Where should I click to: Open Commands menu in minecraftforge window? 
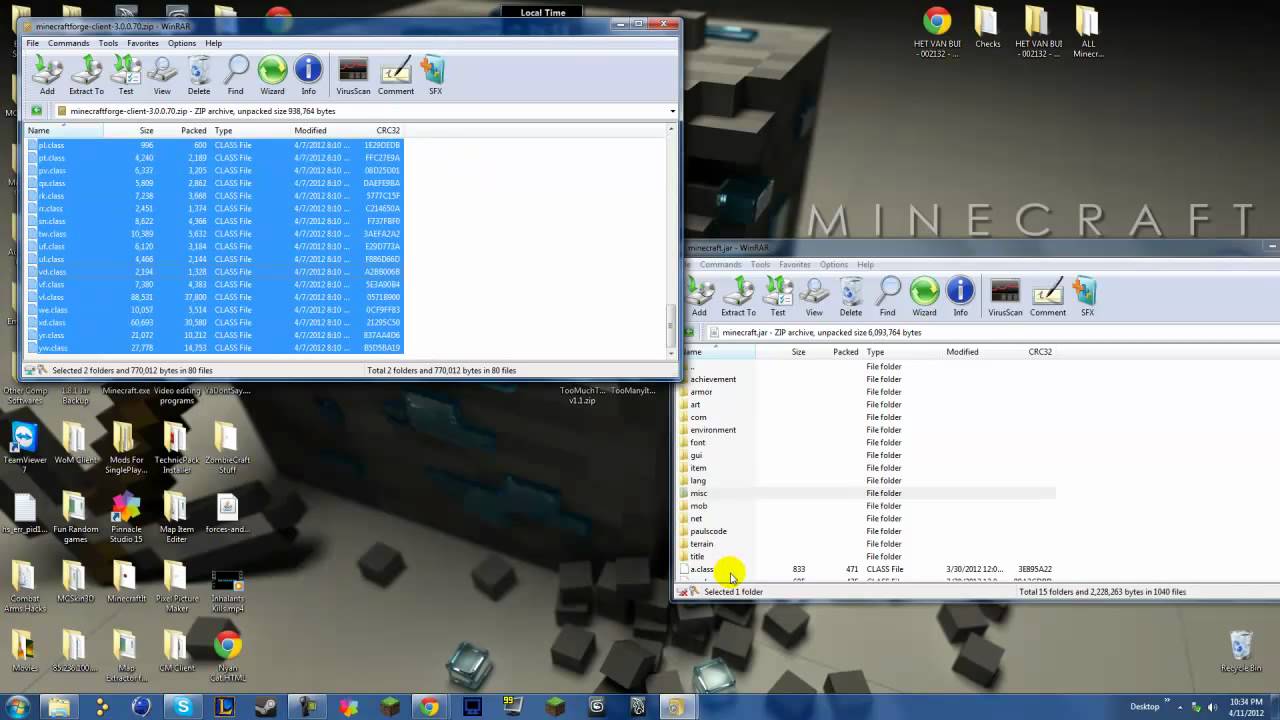(68, 43)
